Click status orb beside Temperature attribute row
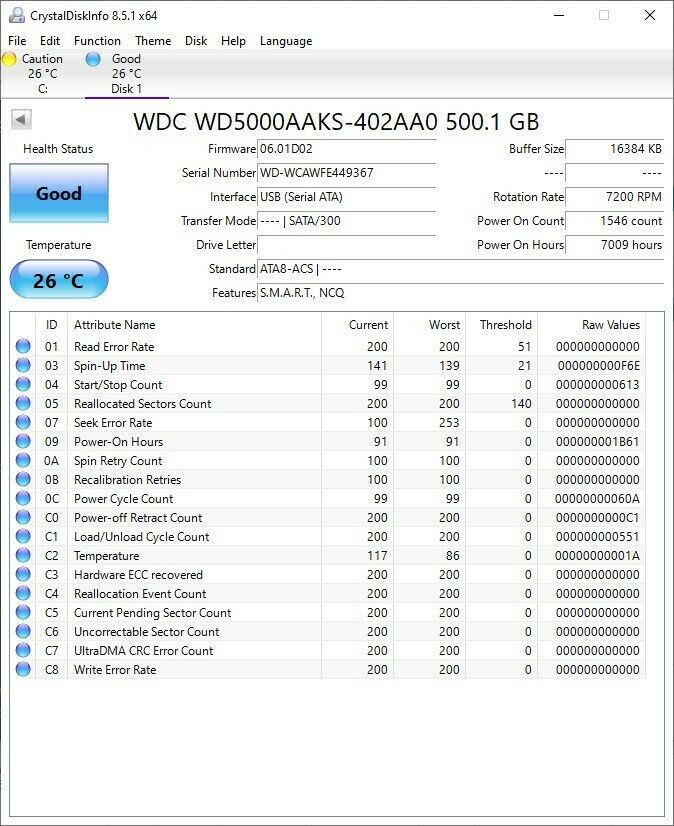This screenshot has height=826, width=674. [x=23, y=556]
